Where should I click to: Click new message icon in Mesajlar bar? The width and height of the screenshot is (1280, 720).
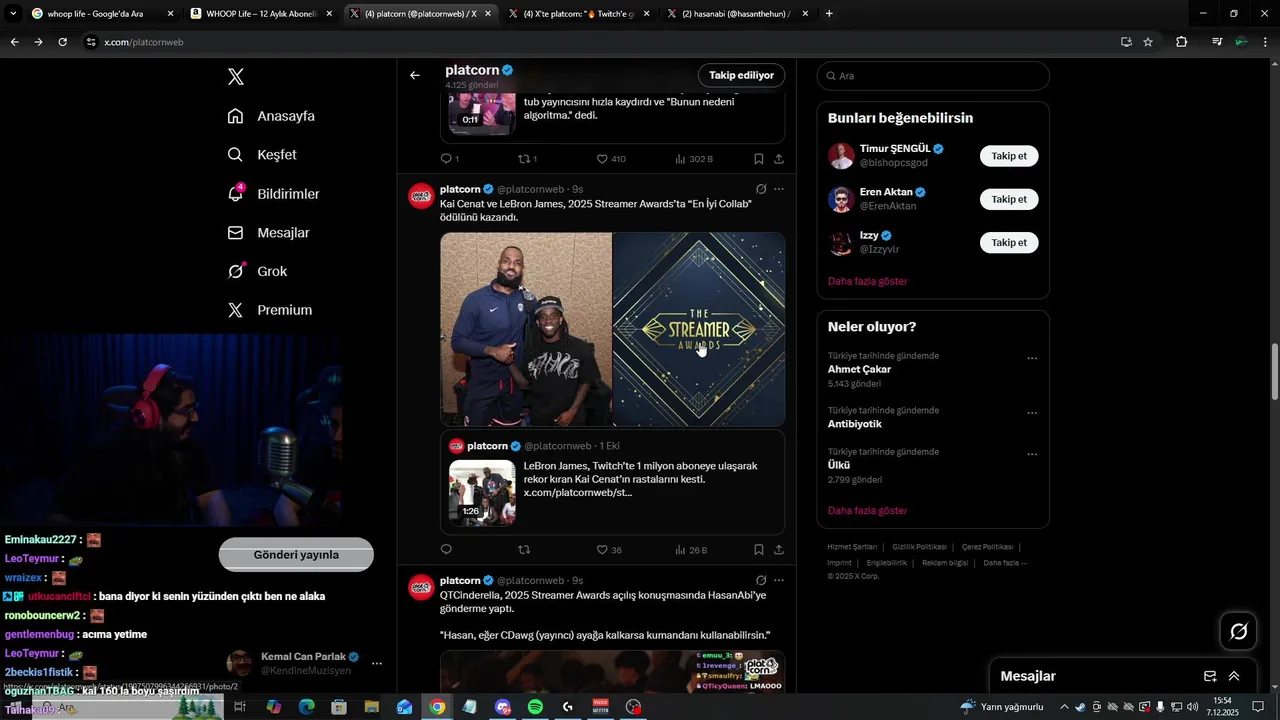tap(1210, 676)
